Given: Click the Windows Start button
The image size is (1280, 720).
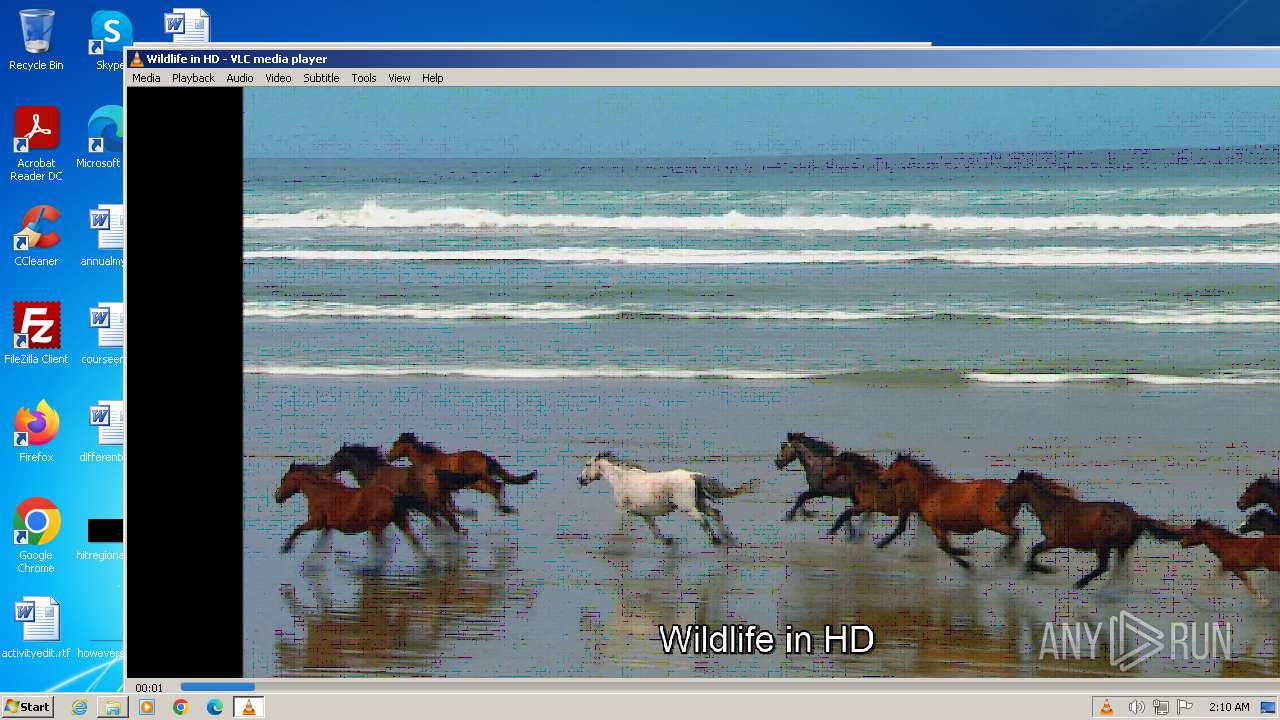Looking at the screenshot, I should (x=28, y=707).
